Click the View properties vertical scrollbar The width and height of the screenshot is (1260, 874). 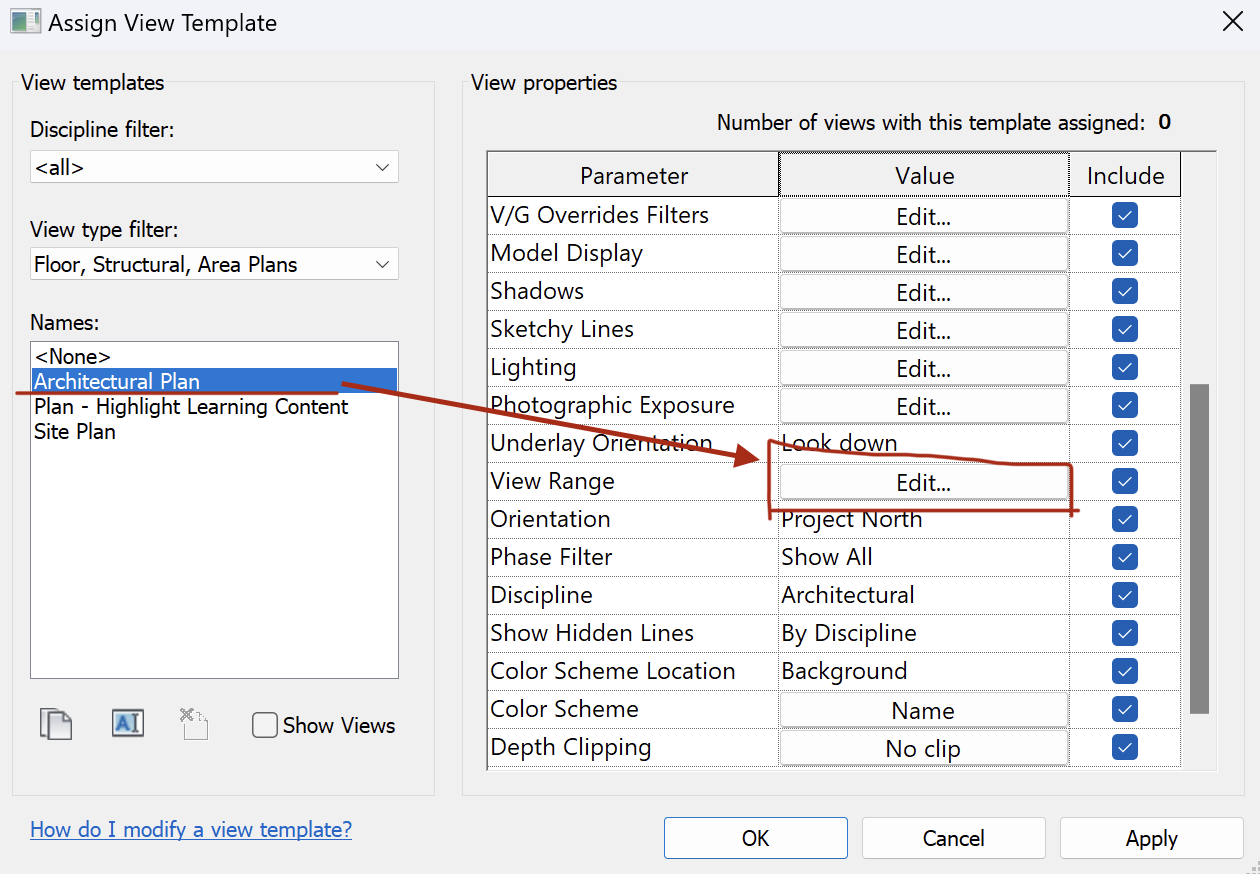(x=1198, y=548)
